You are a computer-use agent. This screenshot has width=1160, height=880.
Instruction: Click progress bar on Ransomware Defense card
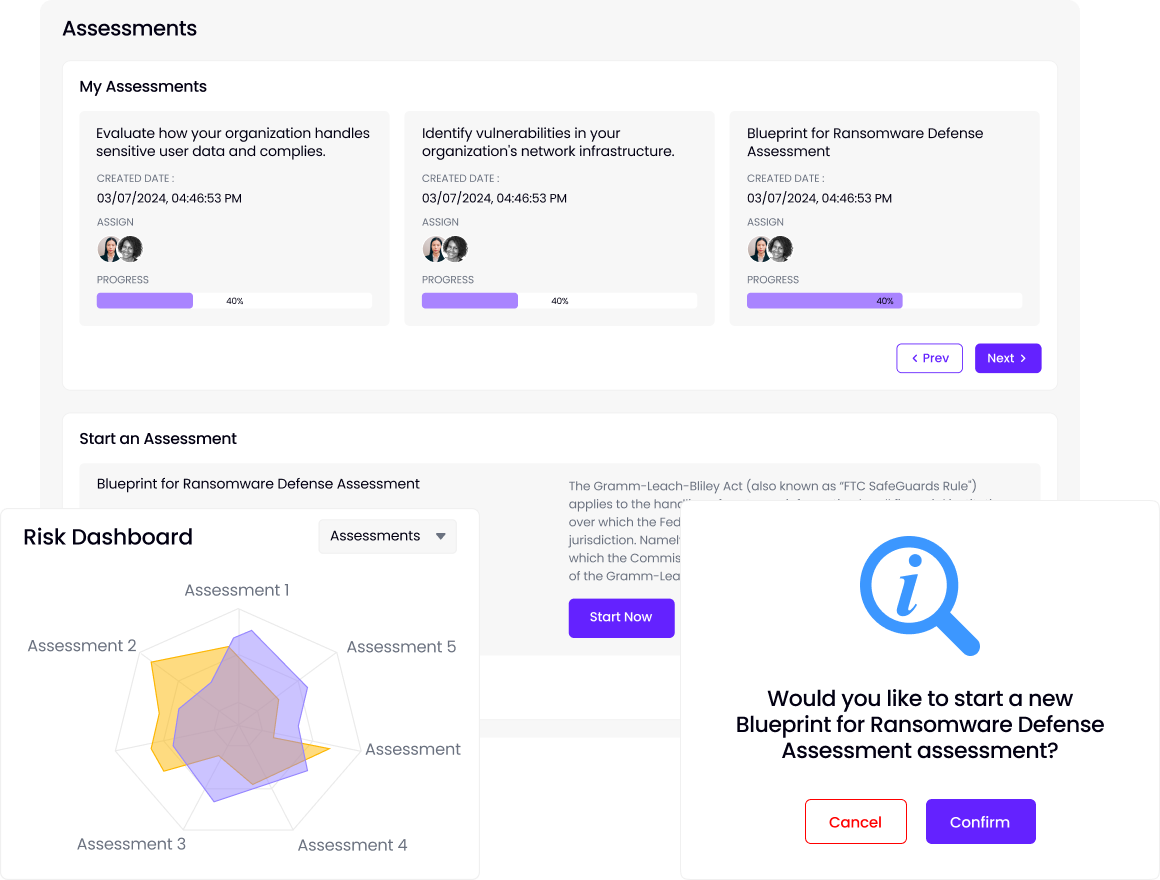tap(884, 301)
